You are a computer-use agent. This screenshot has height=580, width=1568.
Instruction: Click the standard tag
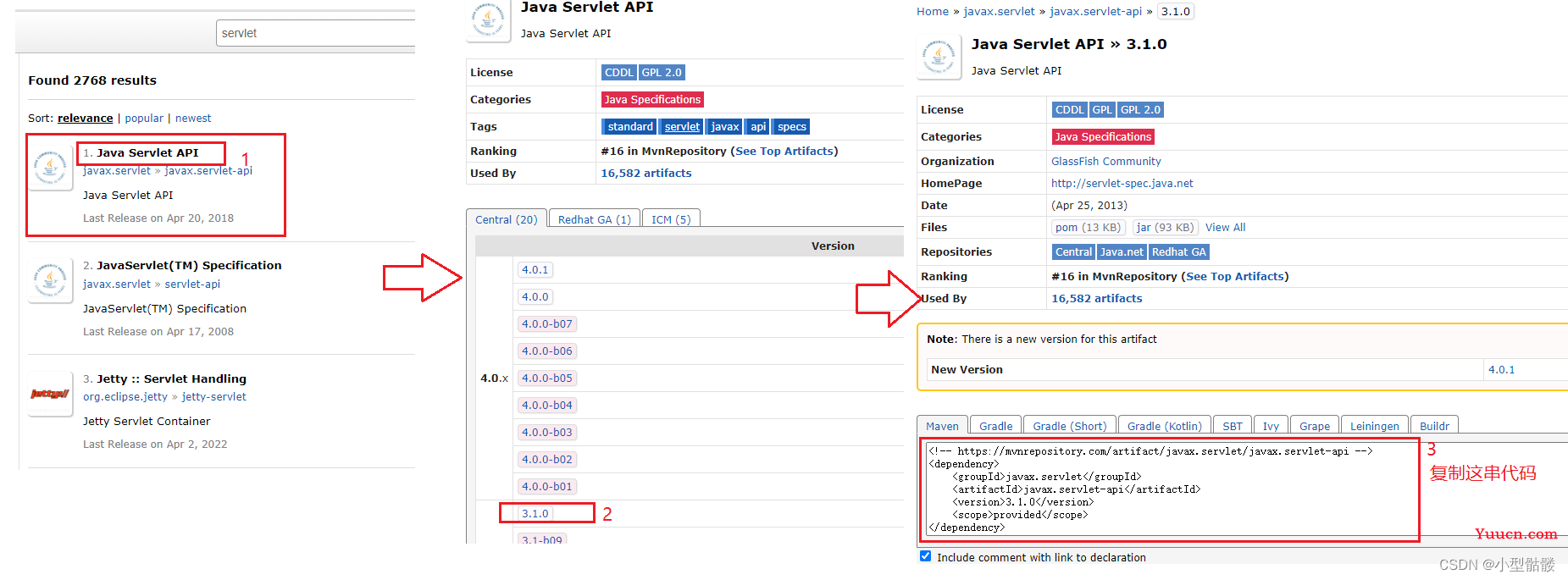630,127
